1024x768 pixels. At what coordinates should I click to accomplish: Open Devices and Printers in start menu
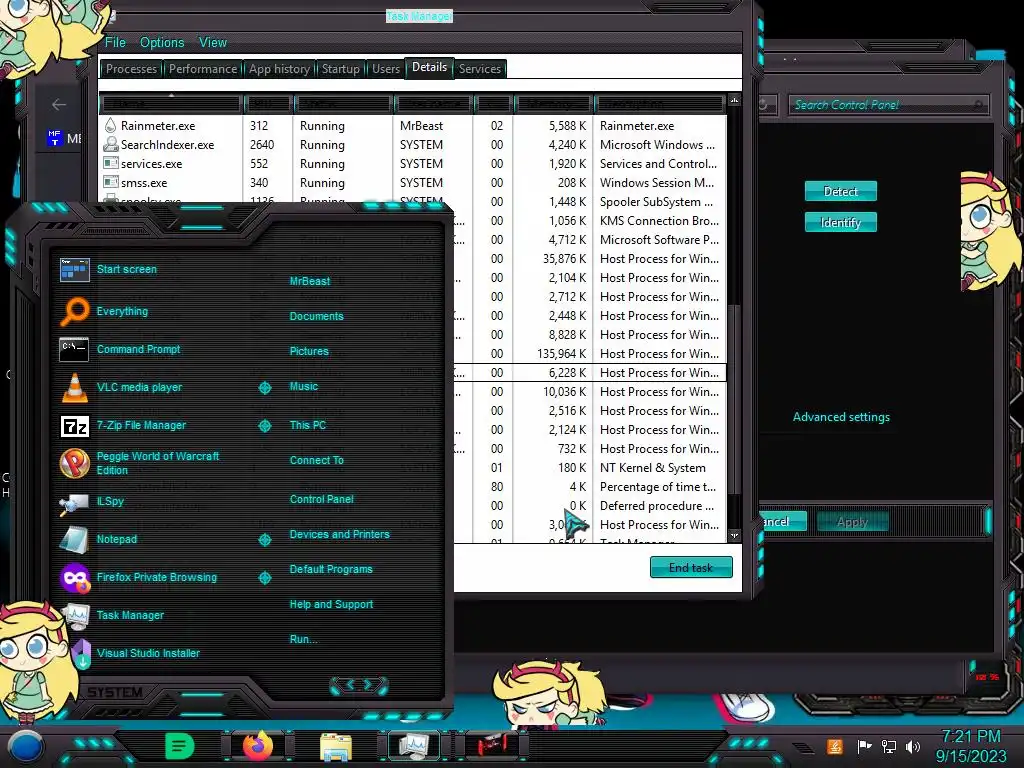tap(339, 534)
